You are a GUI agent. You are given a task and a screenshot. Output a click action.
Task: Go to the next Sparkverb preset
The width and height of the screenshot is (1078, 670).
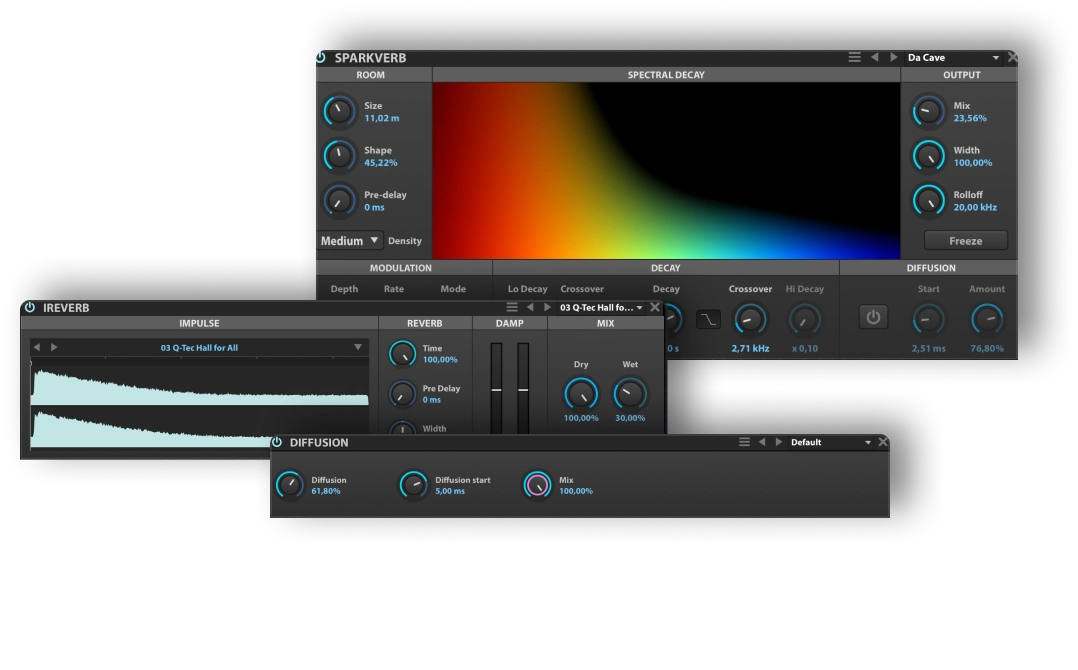point(894,58)
